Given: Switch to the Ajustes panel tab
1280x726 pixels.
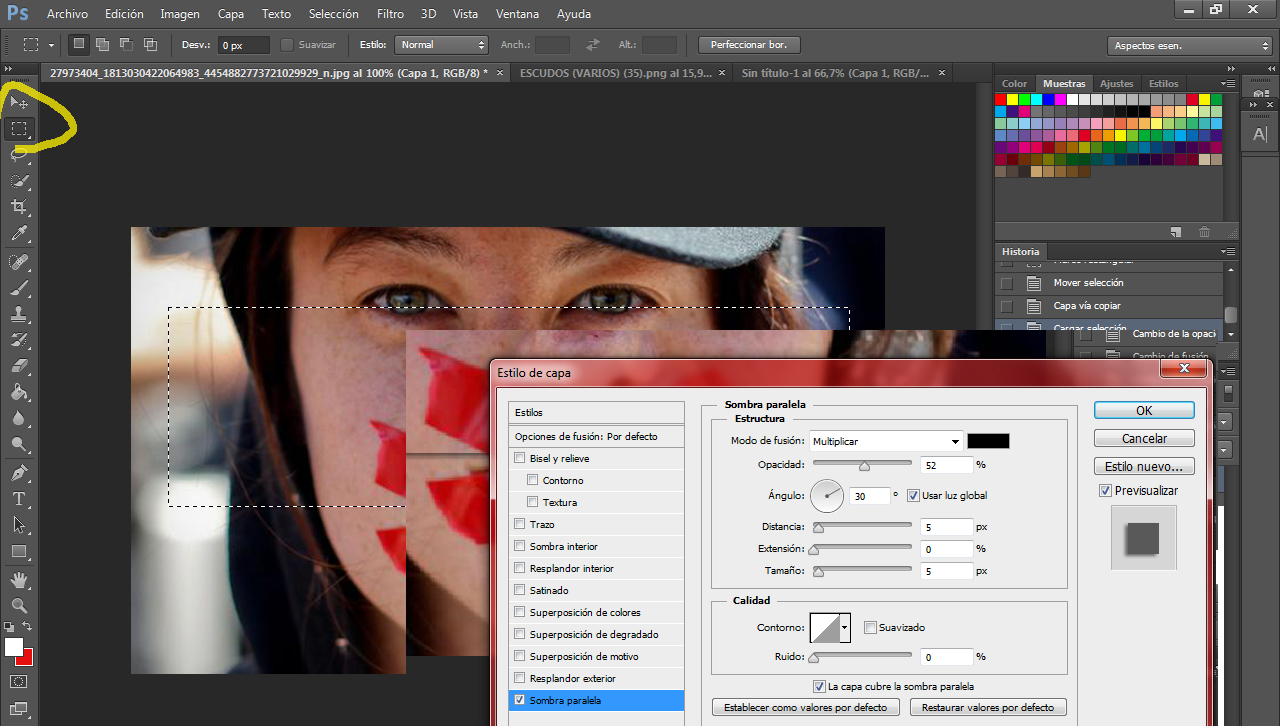Looking at the screenshot, I should point(1116,84).
